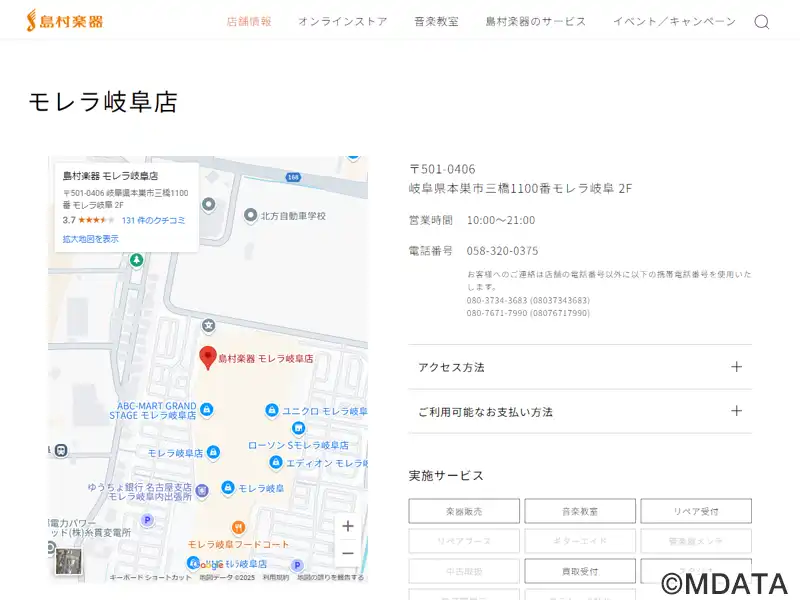Click the mobile number 080-7671-7990
The width and height of the screenshot is (800, 600).
(528, 313)
